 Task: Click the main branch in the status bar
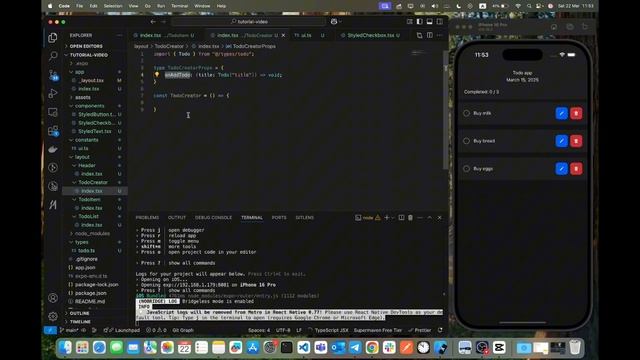click(x=69, y=330)
